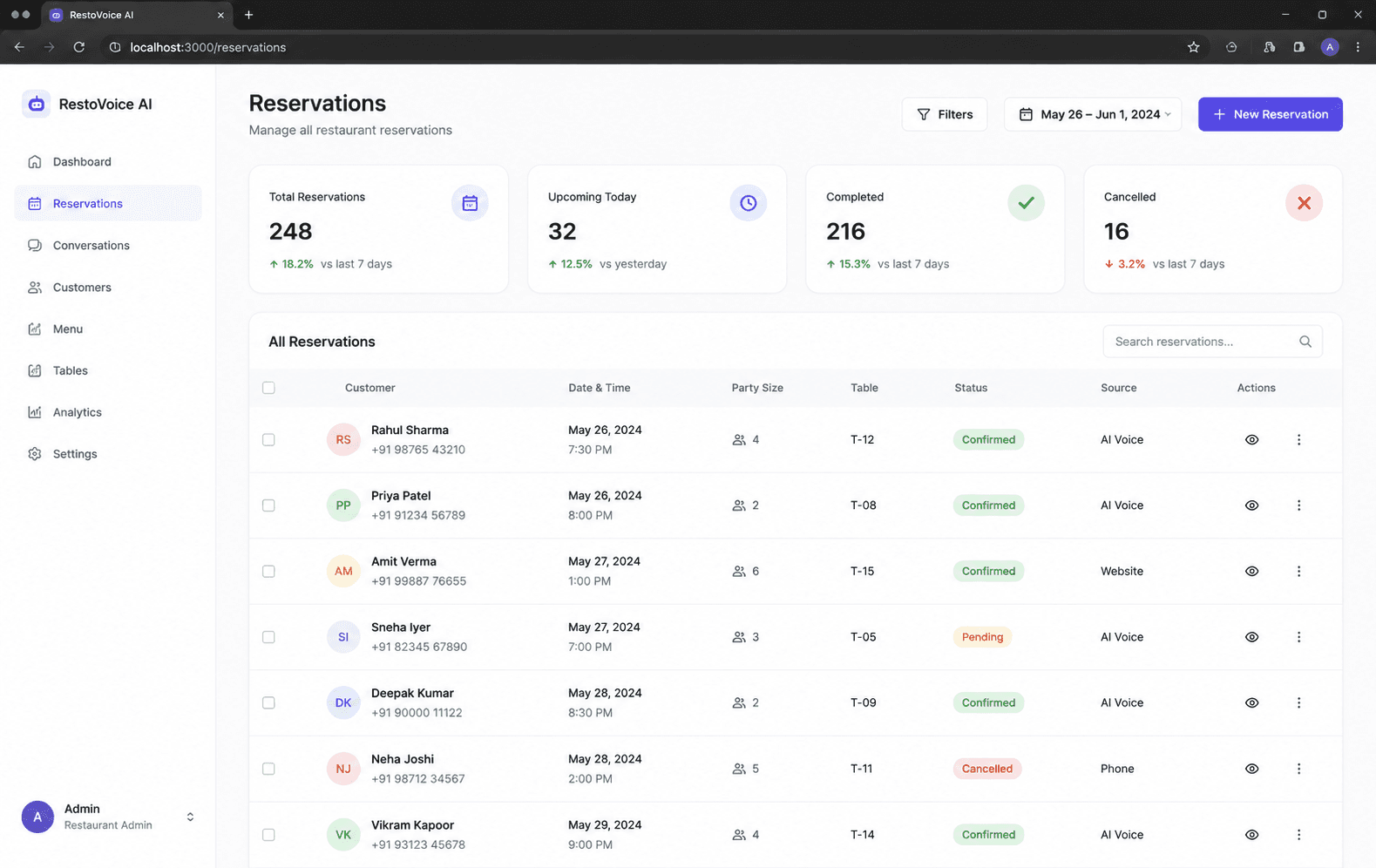This screenshot has width=1376, height=868.
Task: Check the box beside Sneha Iyer
Action: click(x=268, y=637)
